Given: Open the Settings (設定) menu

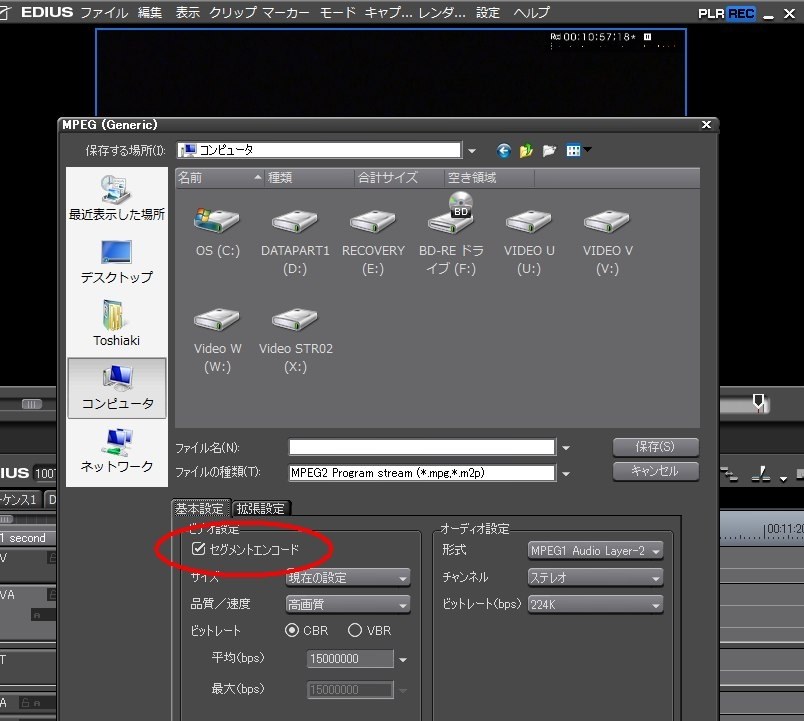Looking at the screenshot, I should (x=488, y=12).
